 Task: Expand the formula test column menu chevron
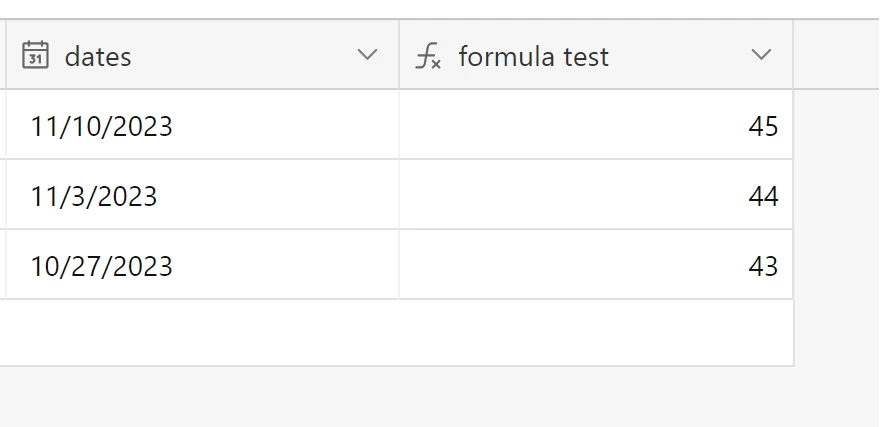coord(761,54)
